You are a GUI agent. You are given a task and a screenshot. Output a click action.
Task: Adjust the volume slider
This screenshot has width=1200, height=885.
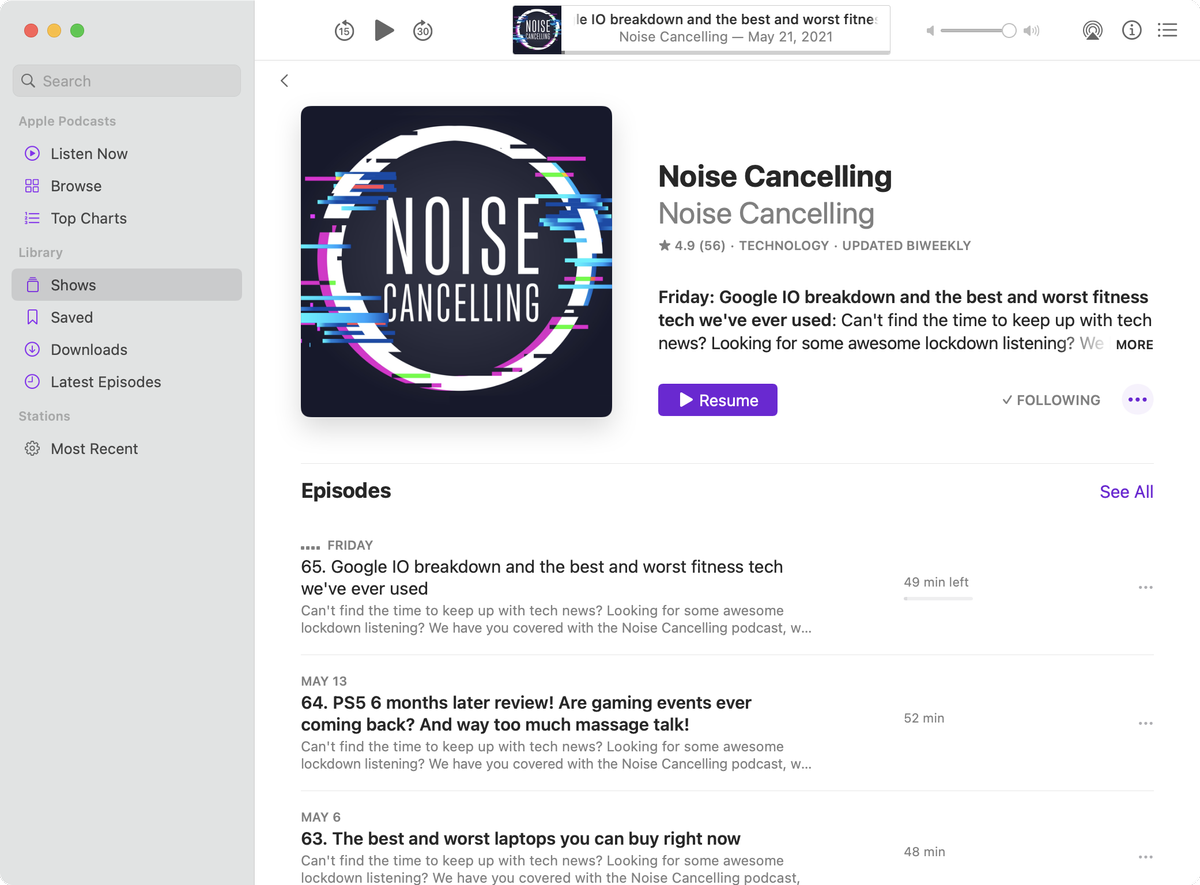[978, 30]
